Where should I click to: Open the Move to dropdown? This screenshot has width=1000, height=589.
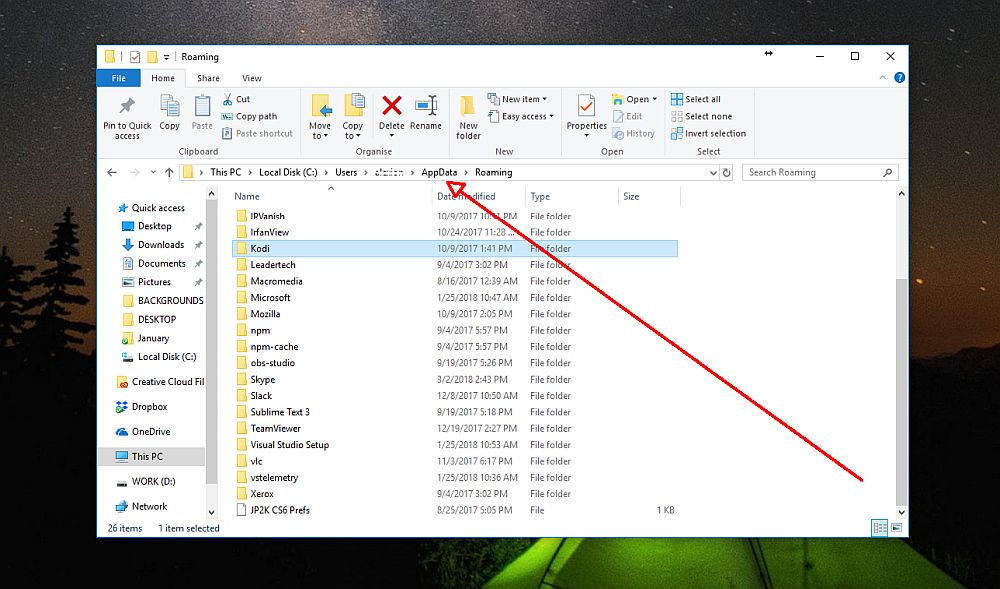point(320,117)
